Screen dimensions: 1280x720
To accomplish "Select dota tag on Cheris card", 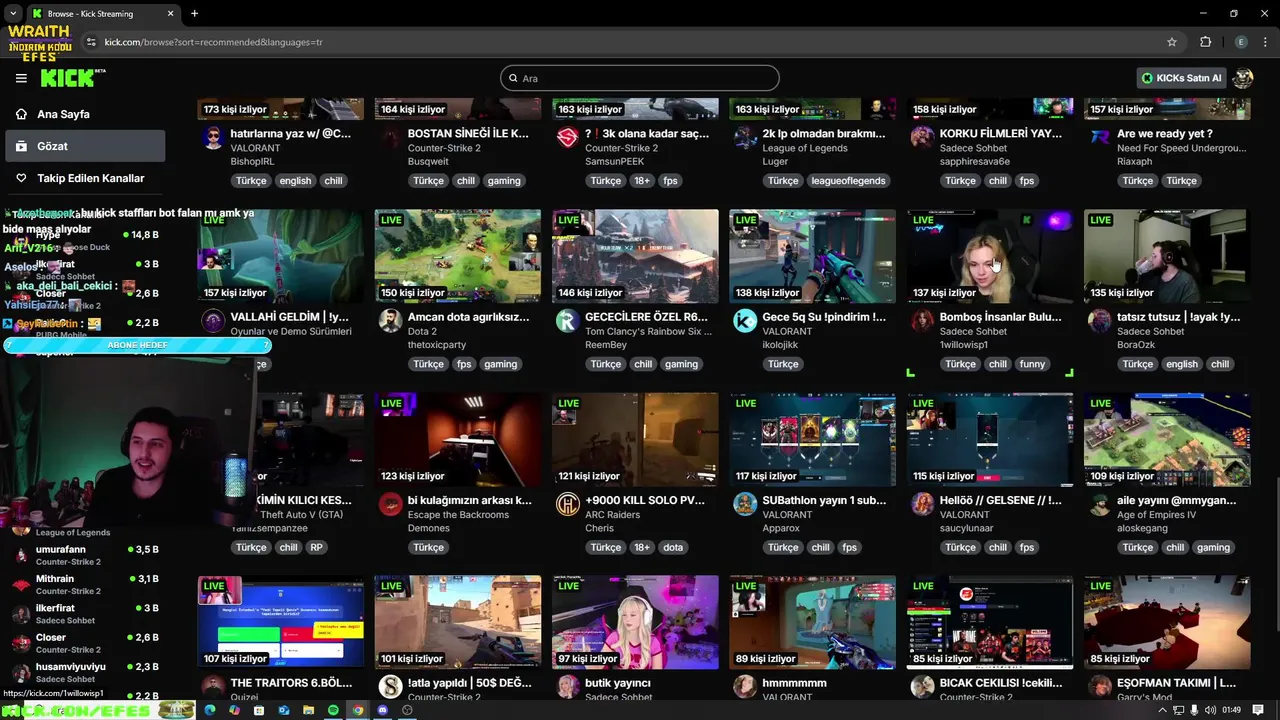I will [673, 547].
